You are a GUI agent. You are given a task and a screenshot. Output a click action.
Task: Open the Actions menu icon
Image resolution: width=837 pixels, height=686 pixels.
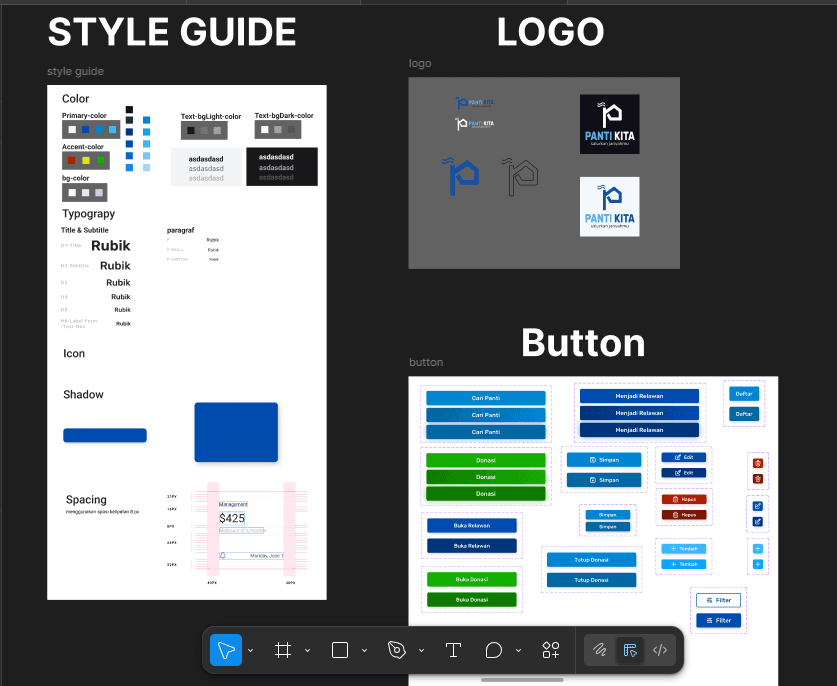[x=550, y=650]
